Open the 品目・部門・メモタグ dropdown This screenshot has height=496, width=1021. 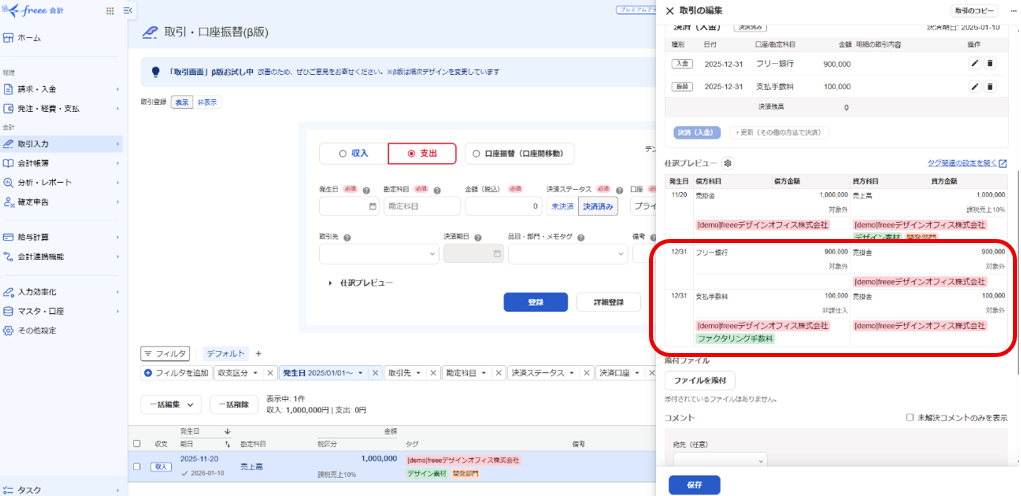[568, 254]
